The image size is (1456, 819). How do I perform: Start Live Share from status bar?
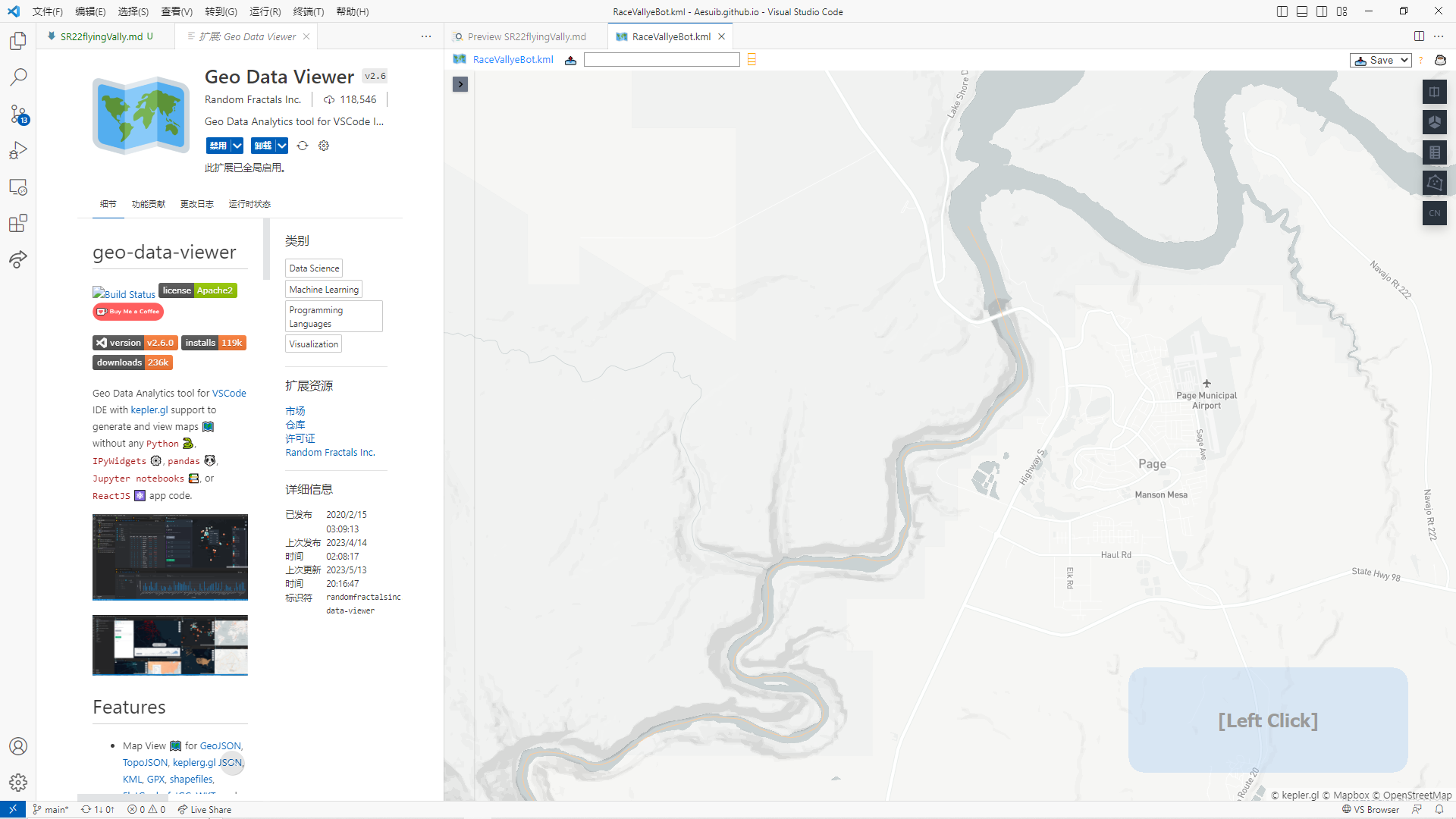[x=205, y=809]
